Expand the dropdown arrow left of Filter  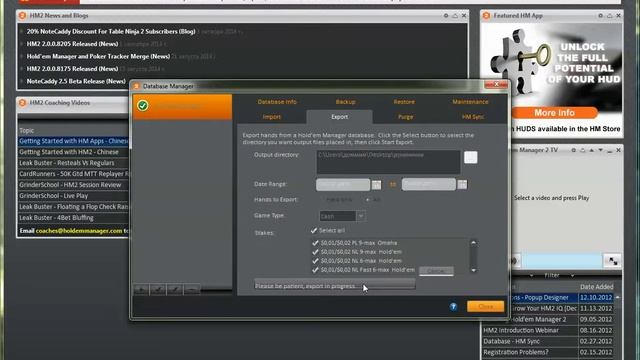(531, 276)
